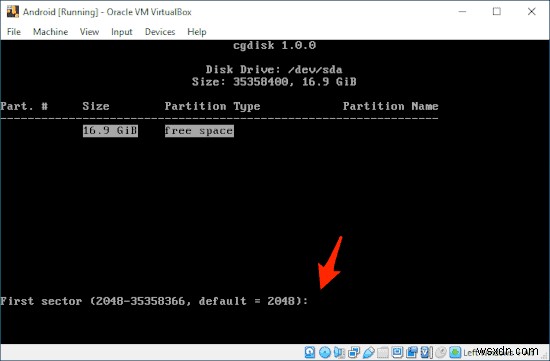Open the Machine menu

coord(51,32)
